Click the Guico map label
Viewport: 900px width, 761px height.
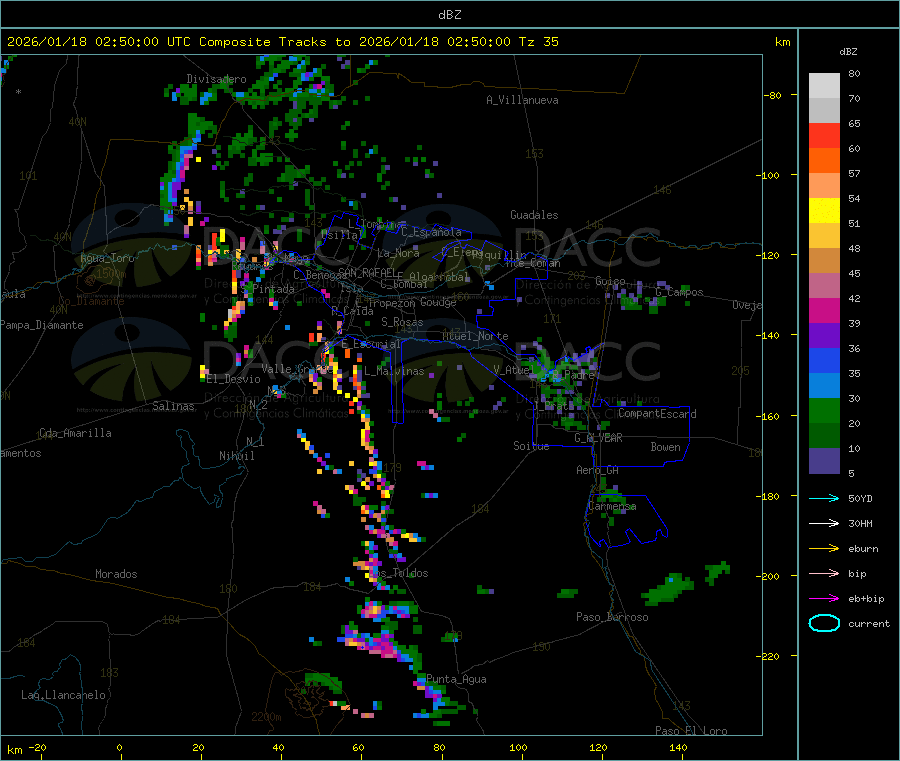(x=610, y=281)
